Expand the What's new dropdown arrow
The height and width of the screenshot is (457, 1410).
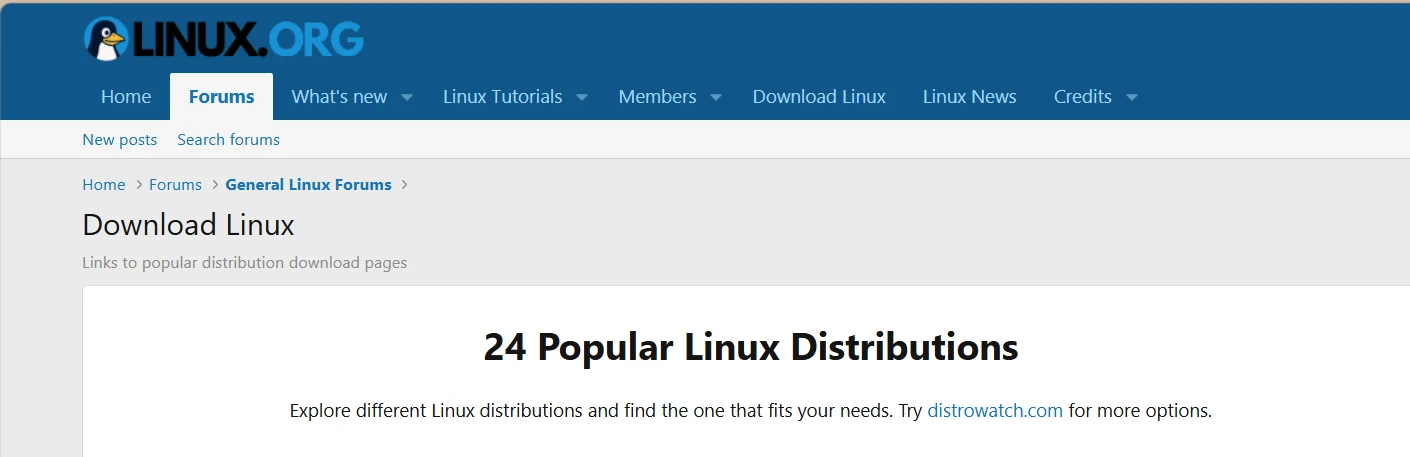pyautogui.click(x=407, y=97)
